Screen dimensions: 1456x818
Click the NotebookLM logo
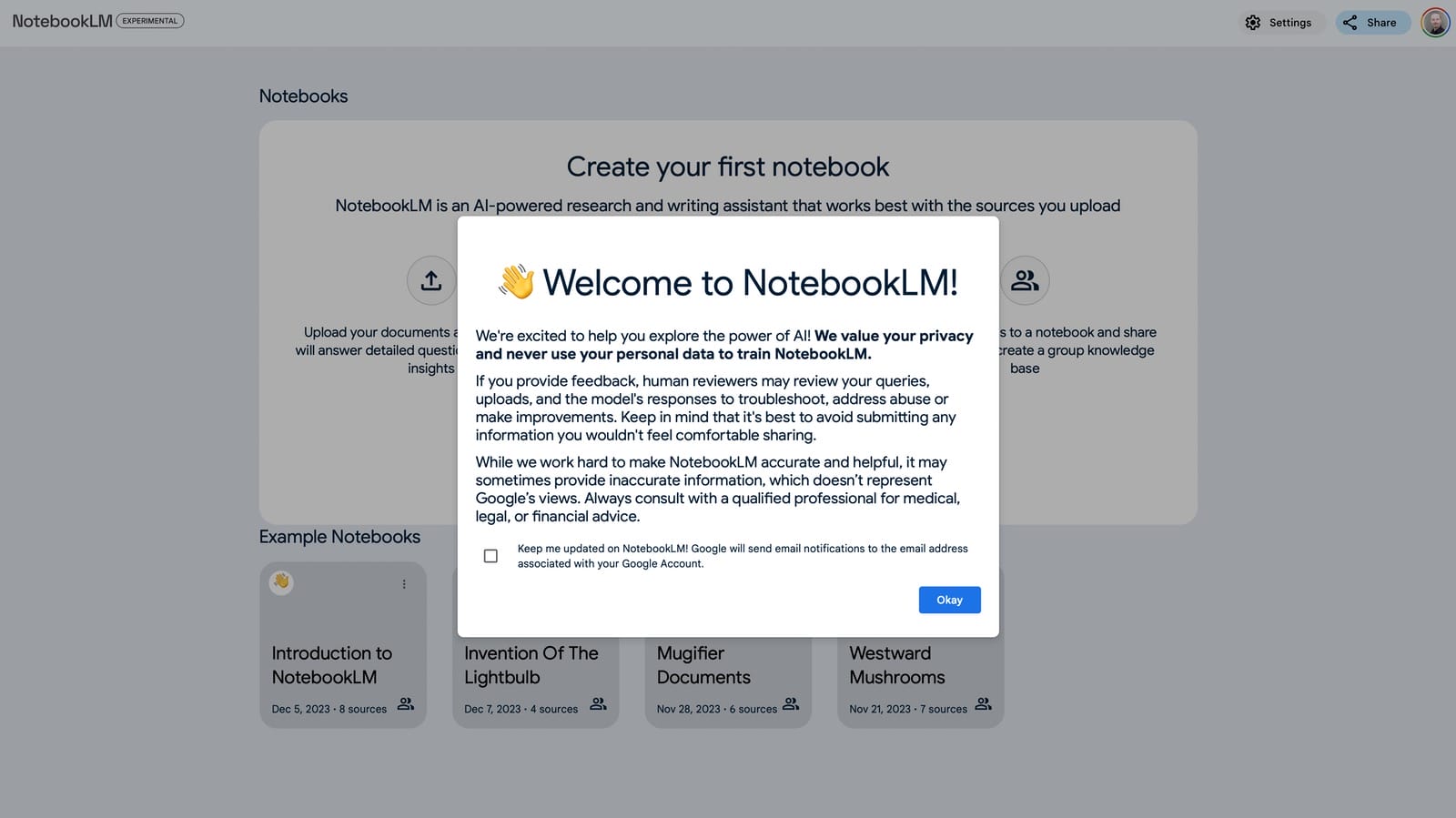[62, 21]
